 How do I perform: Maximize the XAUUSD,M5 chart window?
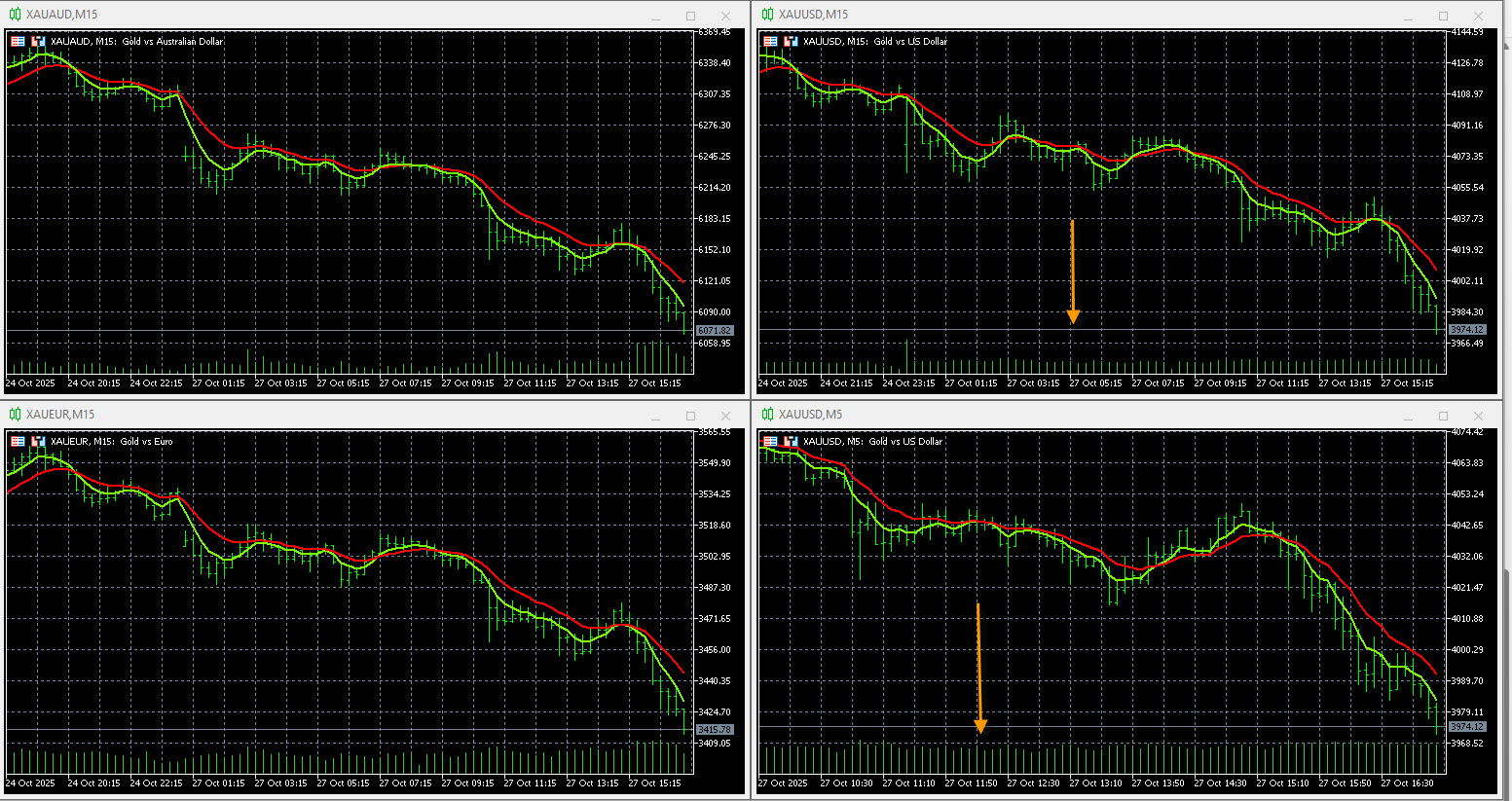(x=1443, y=416)
